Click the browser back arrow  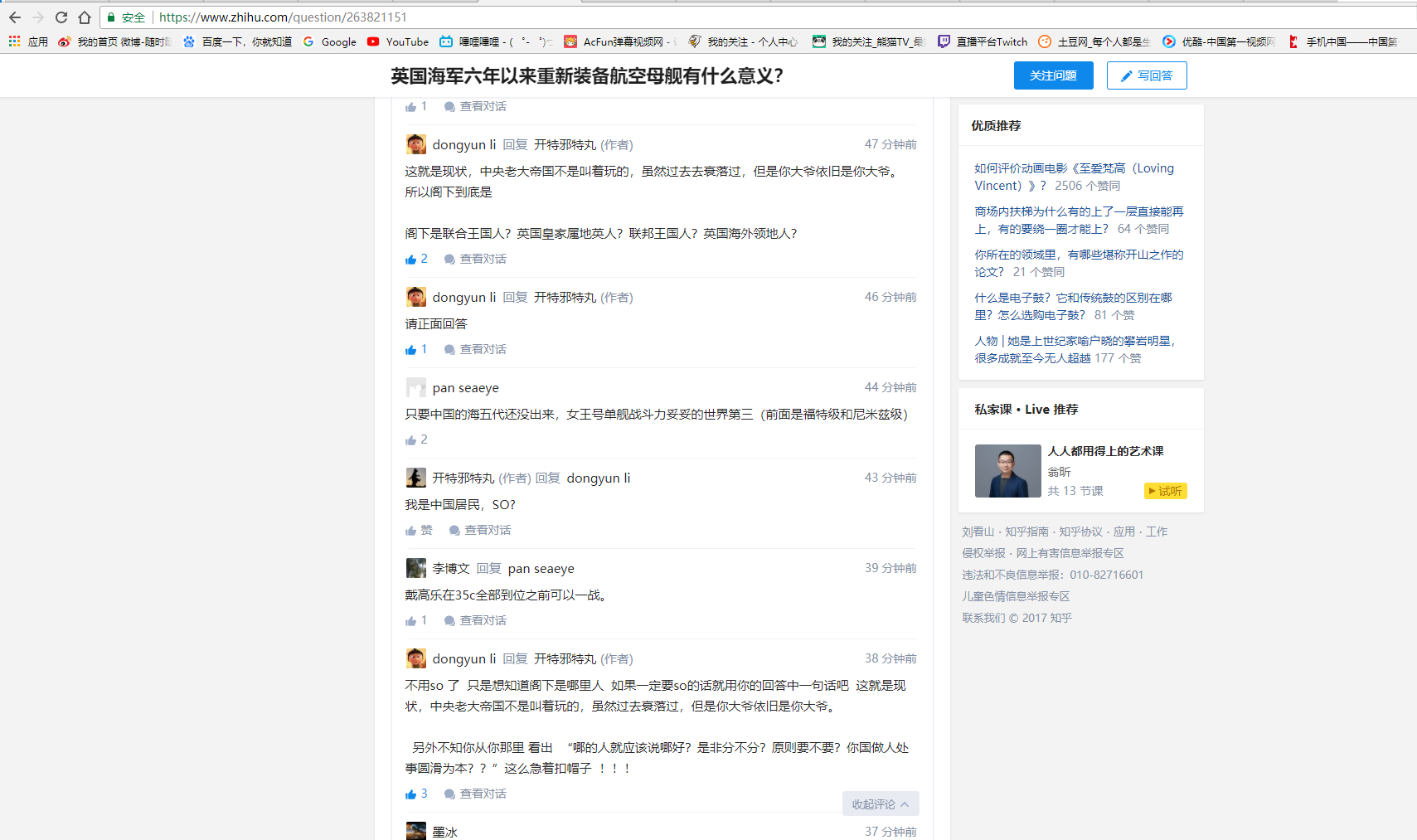pos(15,17)
